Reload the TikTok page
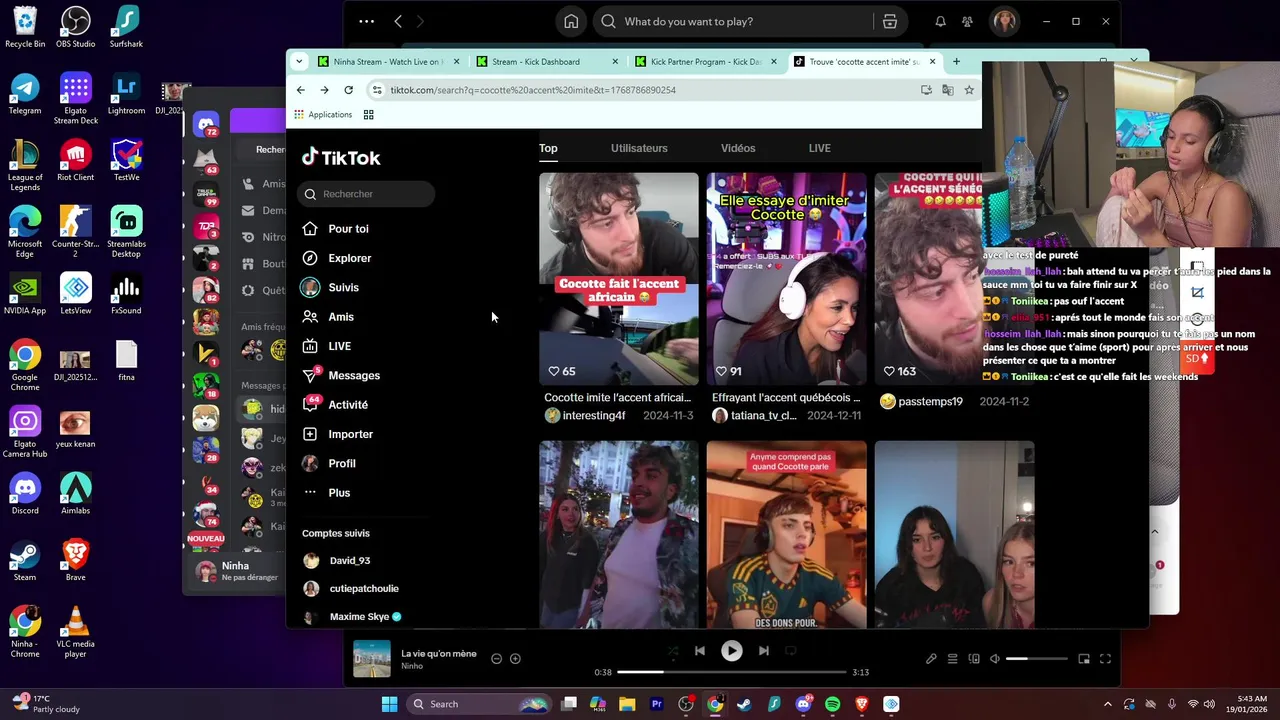Viewport: 1280px width, 720px height. tap(348, 90)
